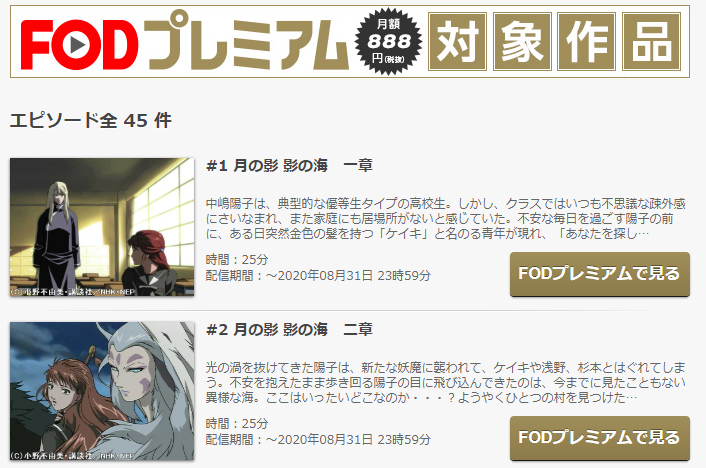Open episode #1 thumbnail image
The image size is (706, 468).
coord(102,227)
